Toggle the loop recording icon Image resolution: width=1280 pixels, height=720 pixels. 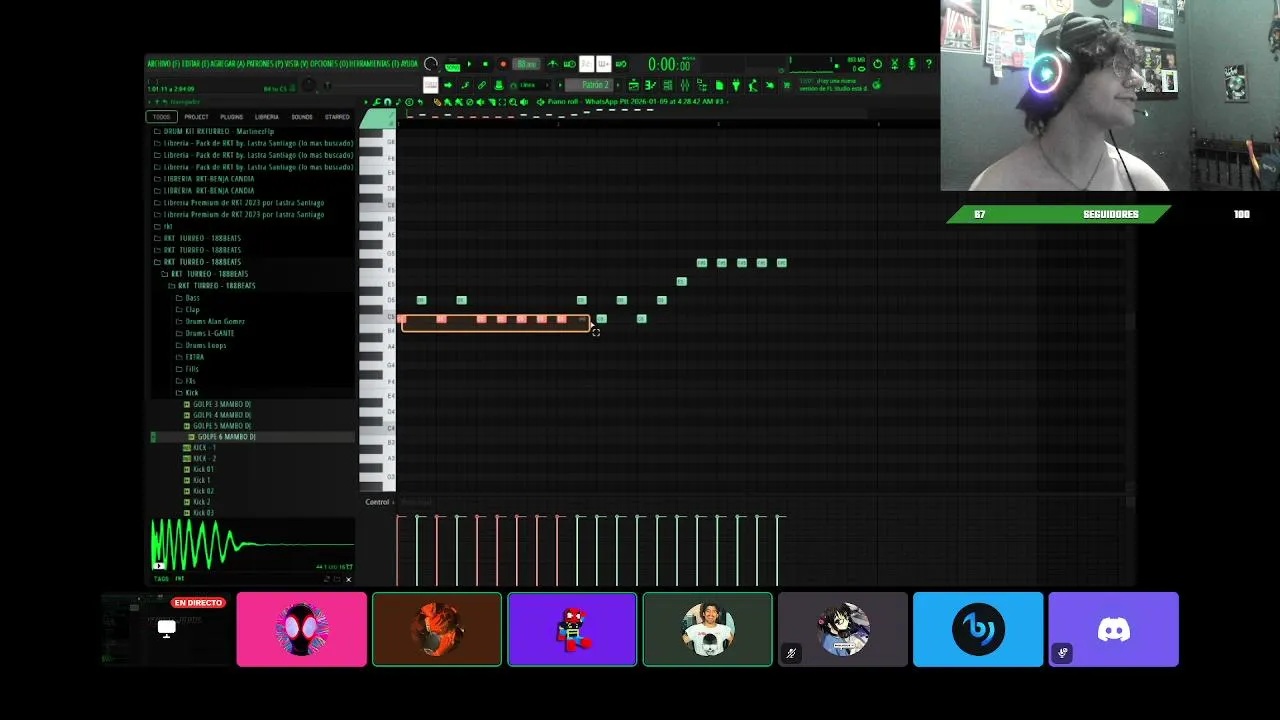[620, 64]
